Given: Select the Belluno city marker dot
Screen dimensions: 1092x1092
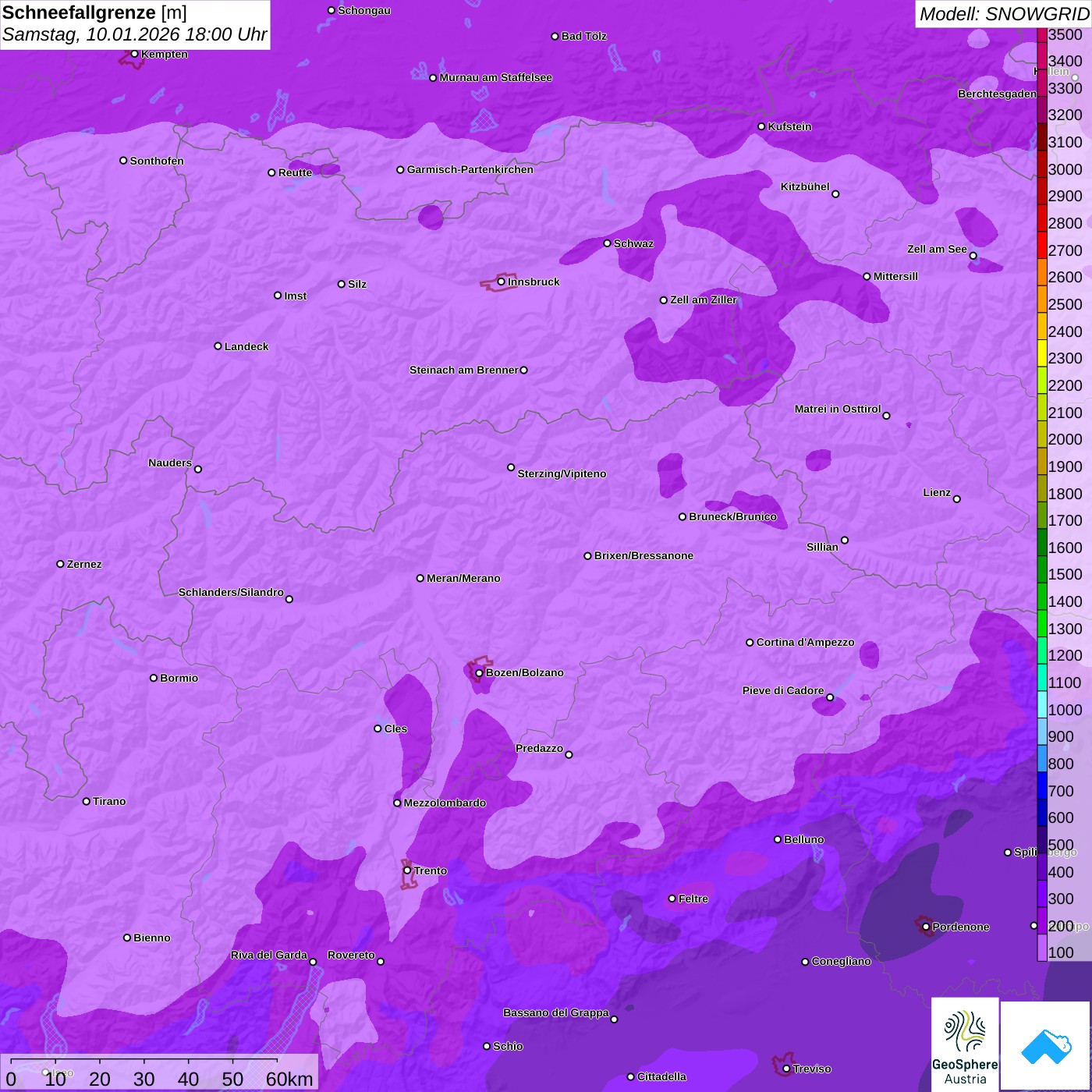Looking at the screenshot, I should point(778,839).
